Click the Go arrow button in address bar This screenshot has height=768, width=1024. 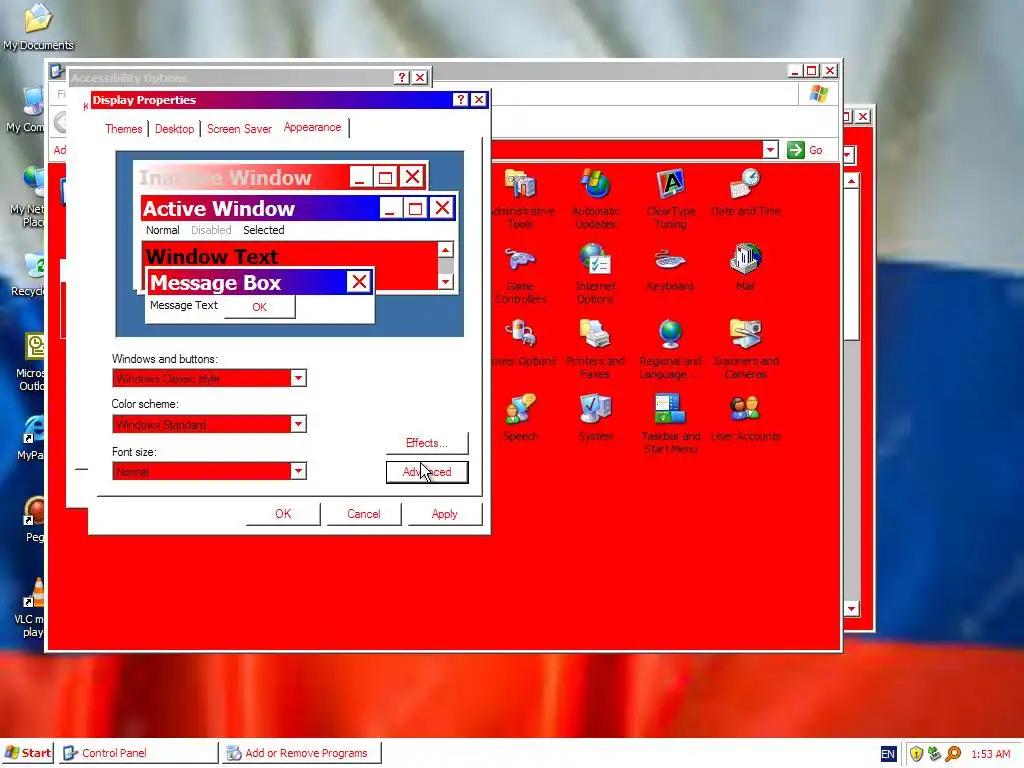795,150
